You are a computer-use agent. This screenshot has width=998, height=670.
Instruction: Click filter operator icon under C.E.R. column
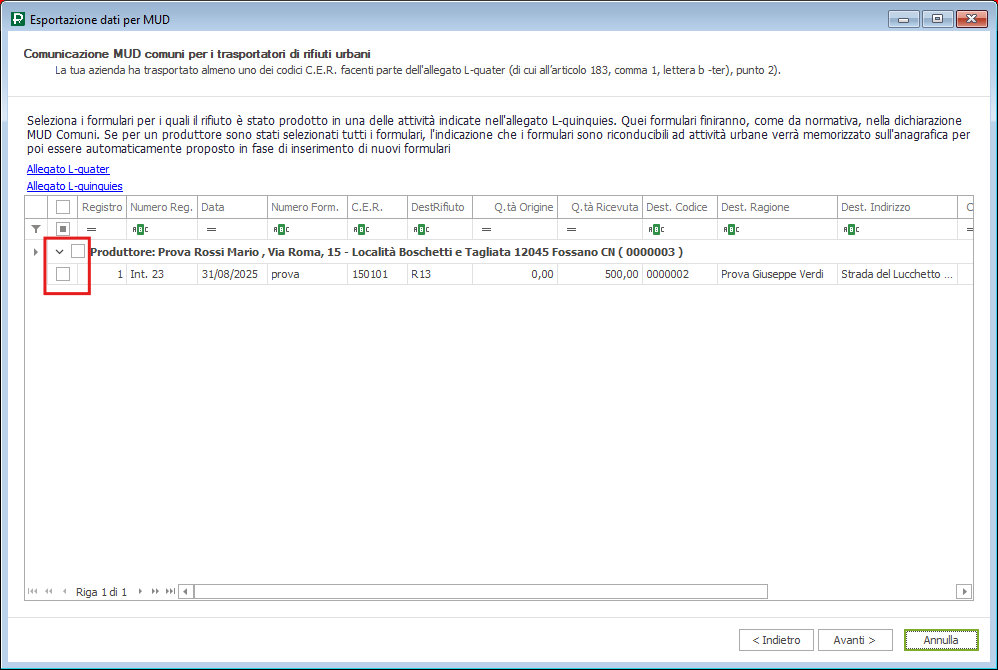click(x=357, y=229)
